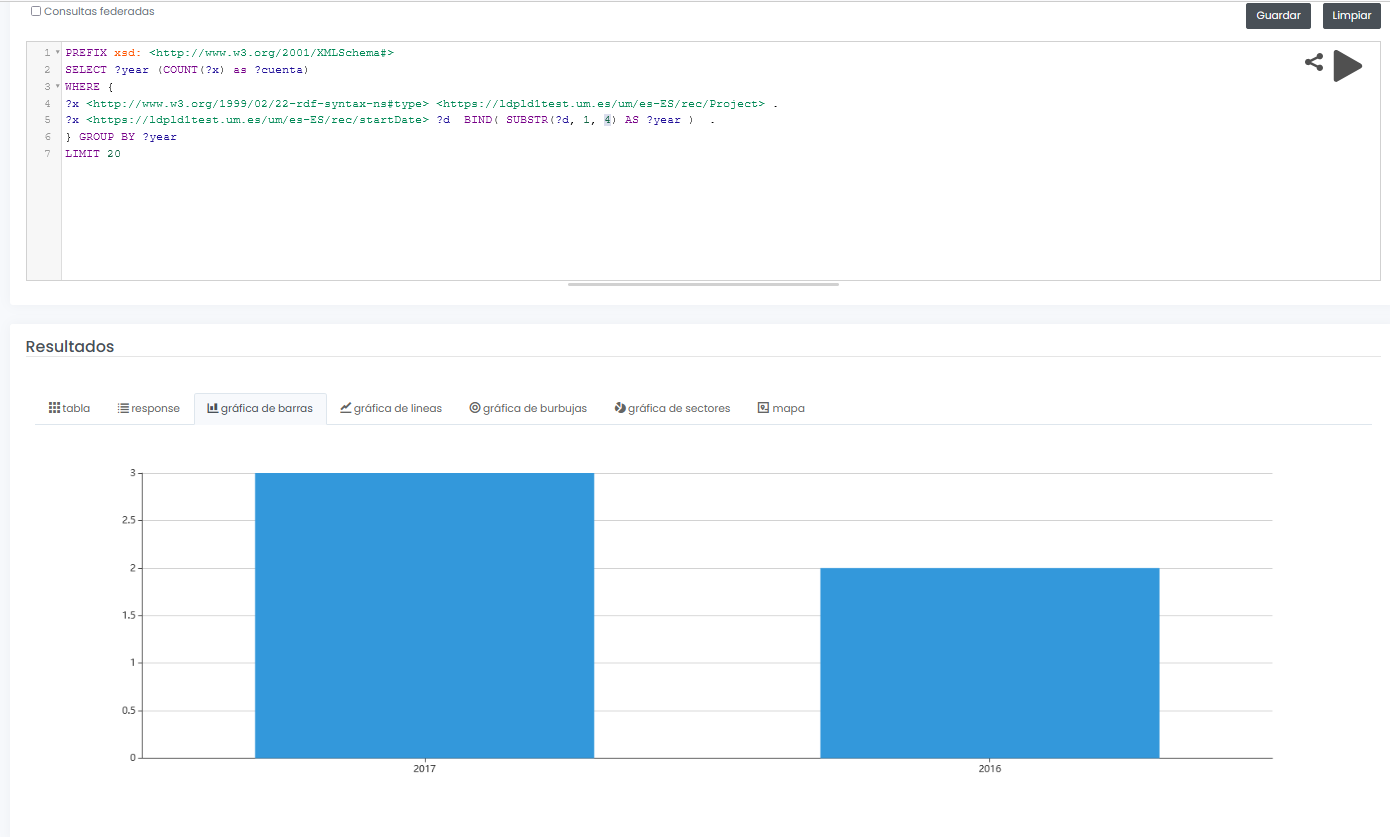This screenshot has height=837, width=1390.
Task: Place cursor on LIMIT 20 line
Action: click(93, 154)
